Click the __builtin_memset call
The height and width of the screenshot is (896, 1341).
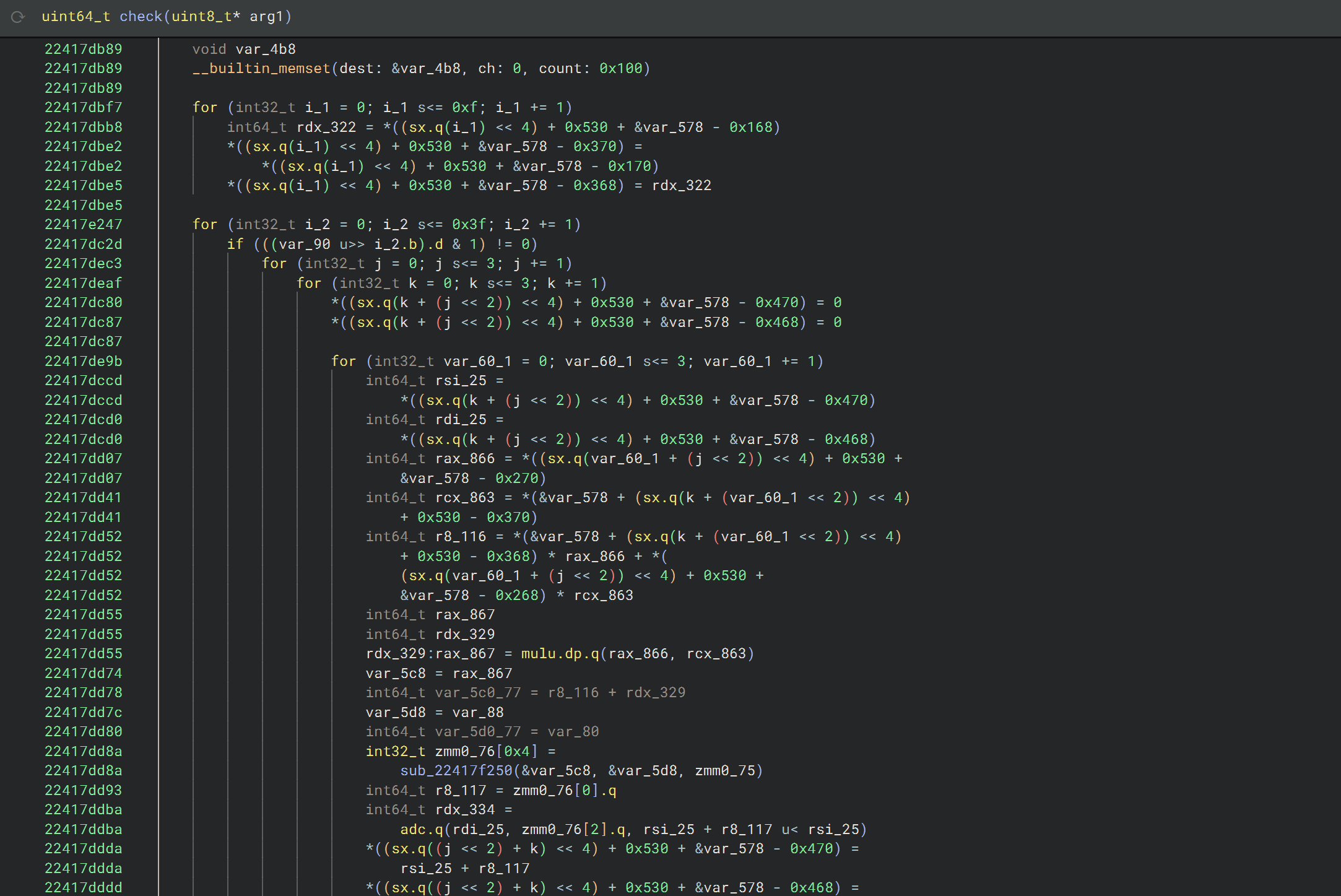[x=260, y=68]
